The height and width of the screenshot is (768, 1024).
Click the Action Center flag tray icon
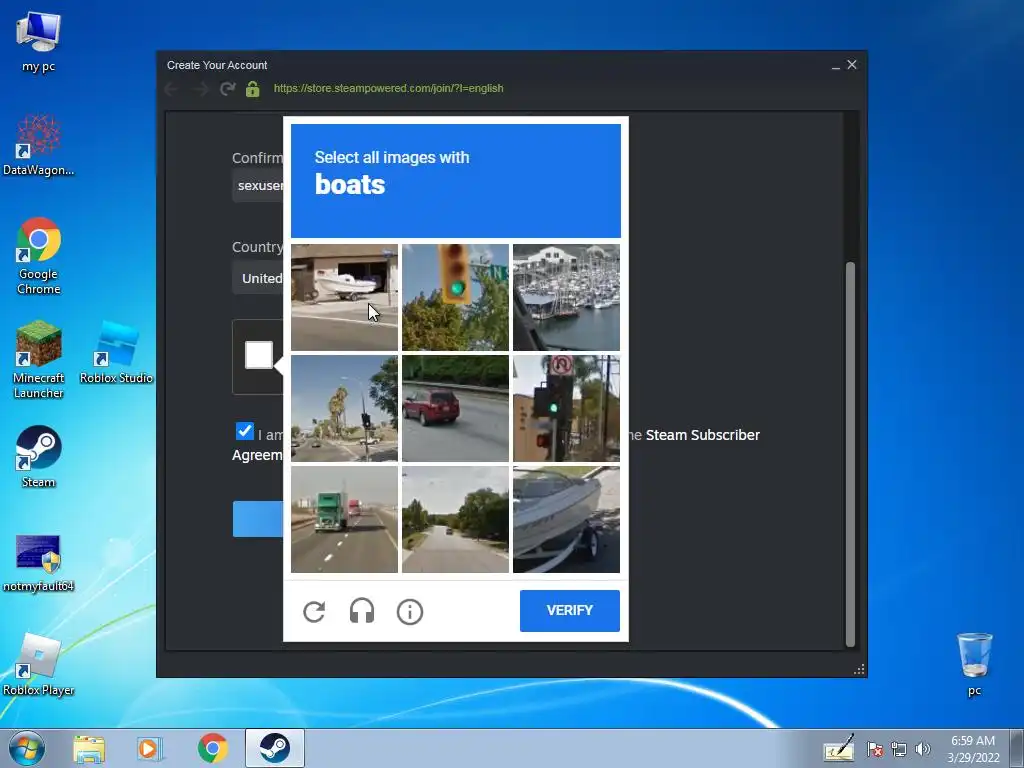click(x=874, y=749)
